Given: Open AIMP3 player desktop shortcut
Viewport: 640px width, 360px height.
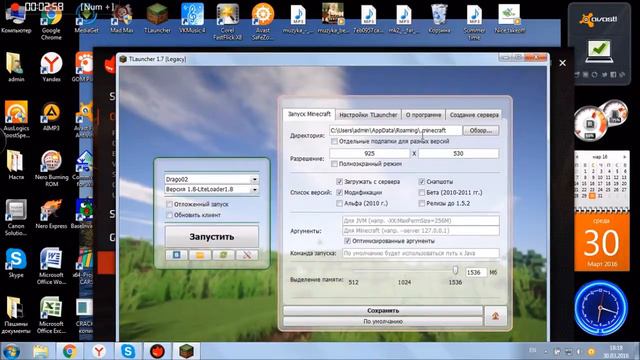Looking at the screenshot, I should (x=51, y=116).
